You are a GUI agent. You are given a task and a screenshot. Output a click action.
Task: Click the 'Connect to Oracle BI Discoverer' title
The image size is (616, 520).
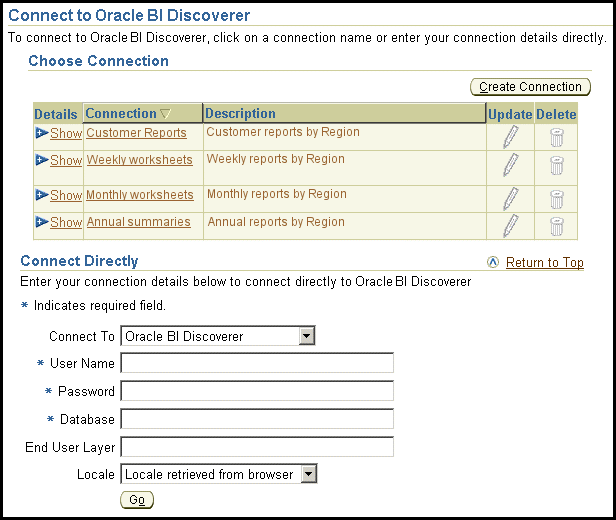pos(129,16)
